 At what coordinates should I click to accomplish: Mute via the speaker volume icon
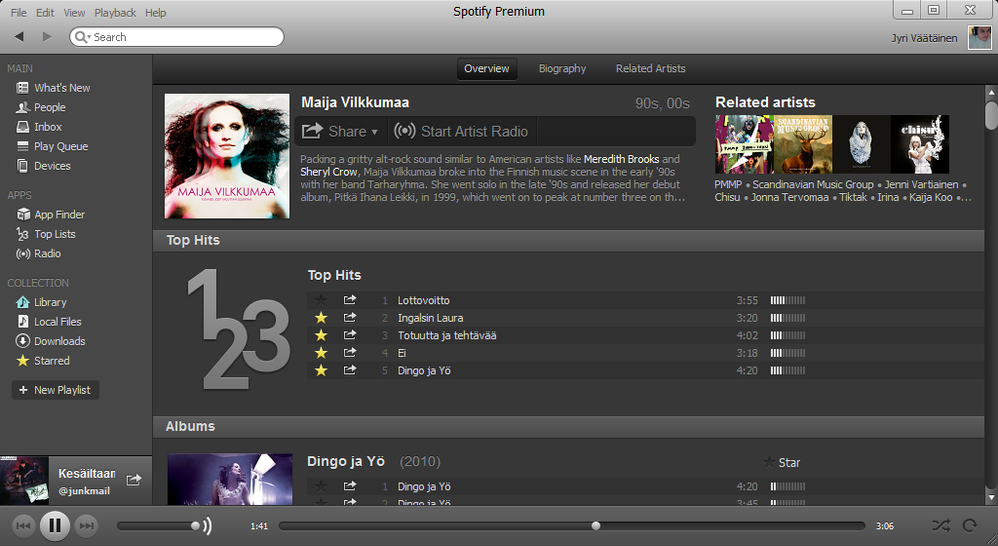pos(207,526)
